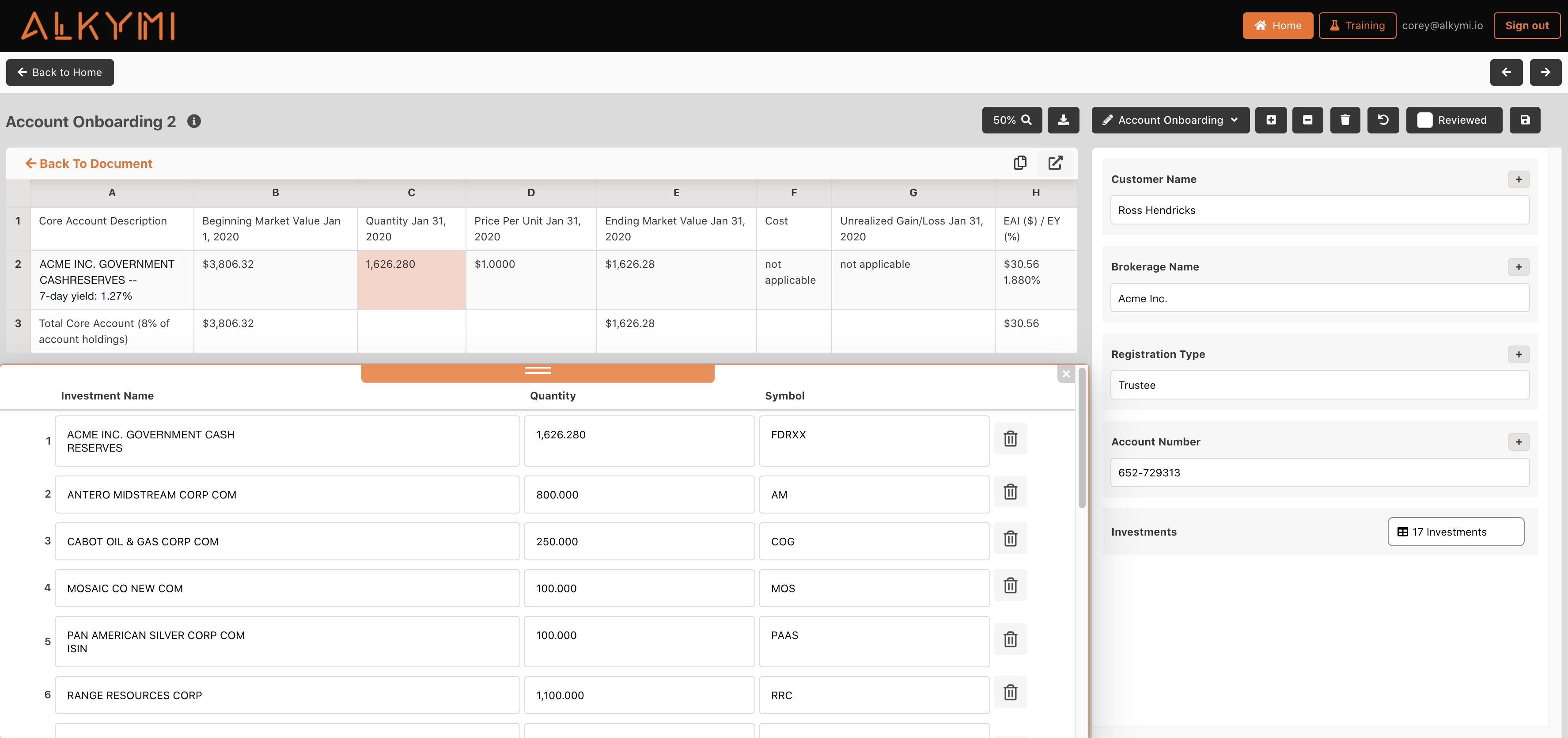Click the download icon in toolbar

(x=1063, y=120)
